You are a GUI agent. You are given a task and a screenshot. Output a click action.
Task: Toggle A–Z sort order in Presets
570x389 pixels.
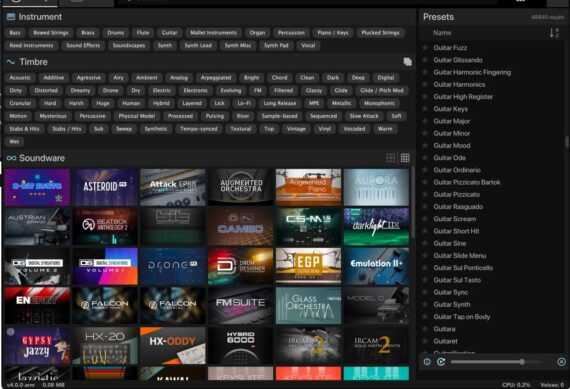pos(554,33)
